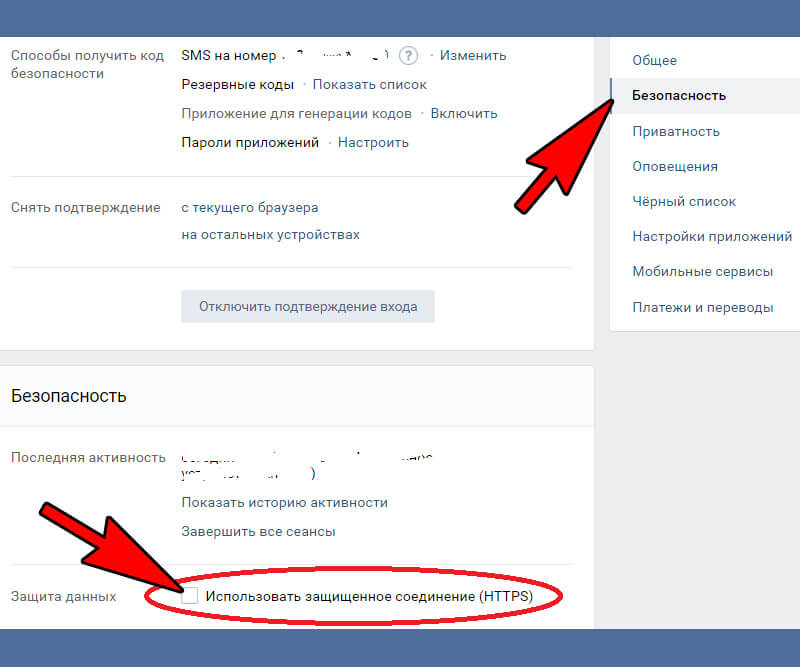
Task: Click 'Использовать защищенное соединение (HTTPS)' label
Action: (369, 596)
